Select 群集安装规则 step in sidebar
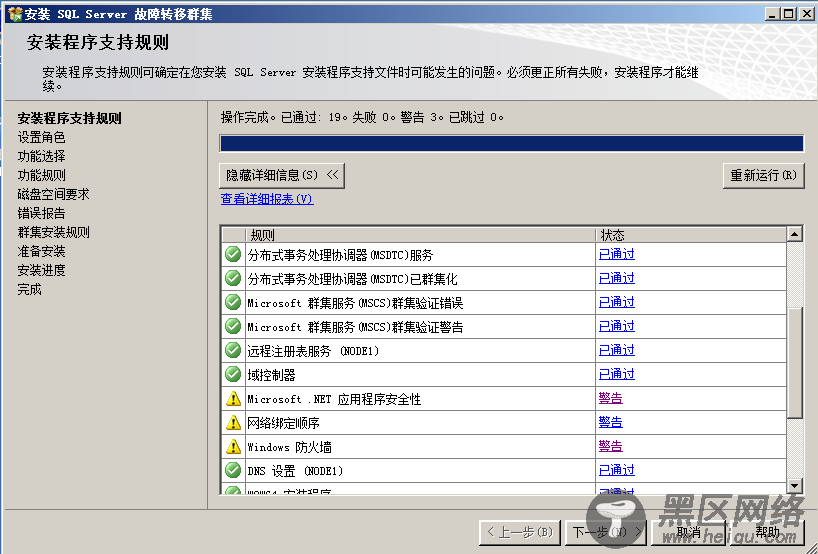Screen dimensions: 818x554 tap(53, 232)
